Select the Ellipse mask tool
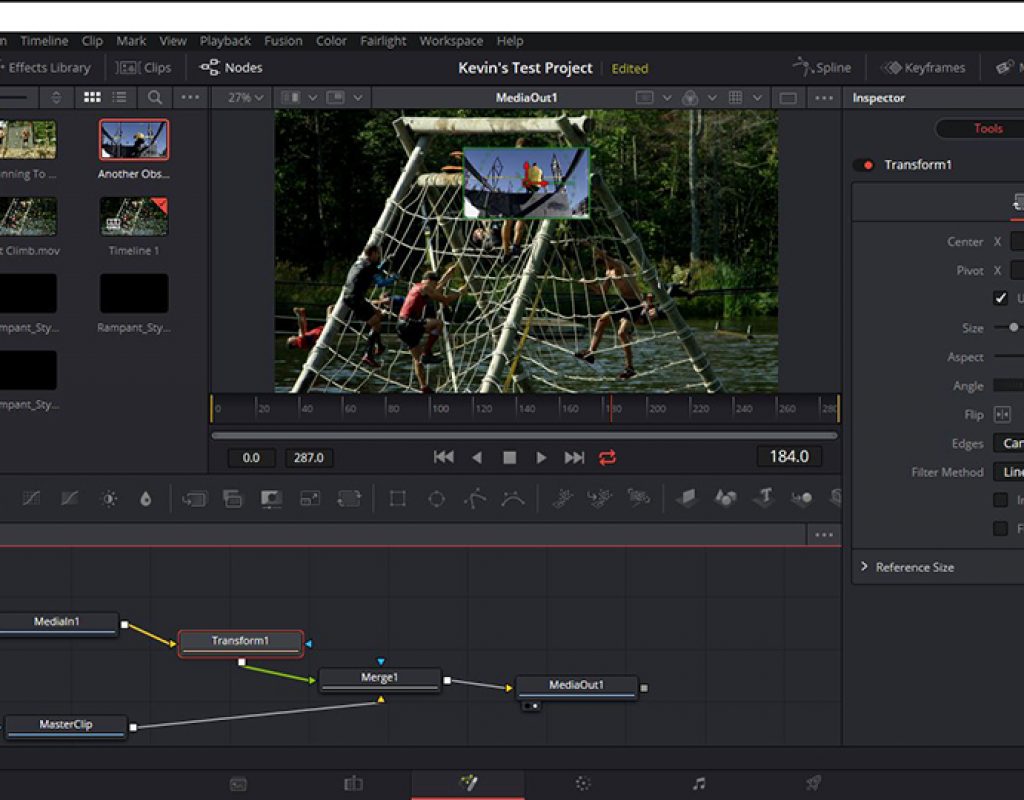 [x=436, y=499]
